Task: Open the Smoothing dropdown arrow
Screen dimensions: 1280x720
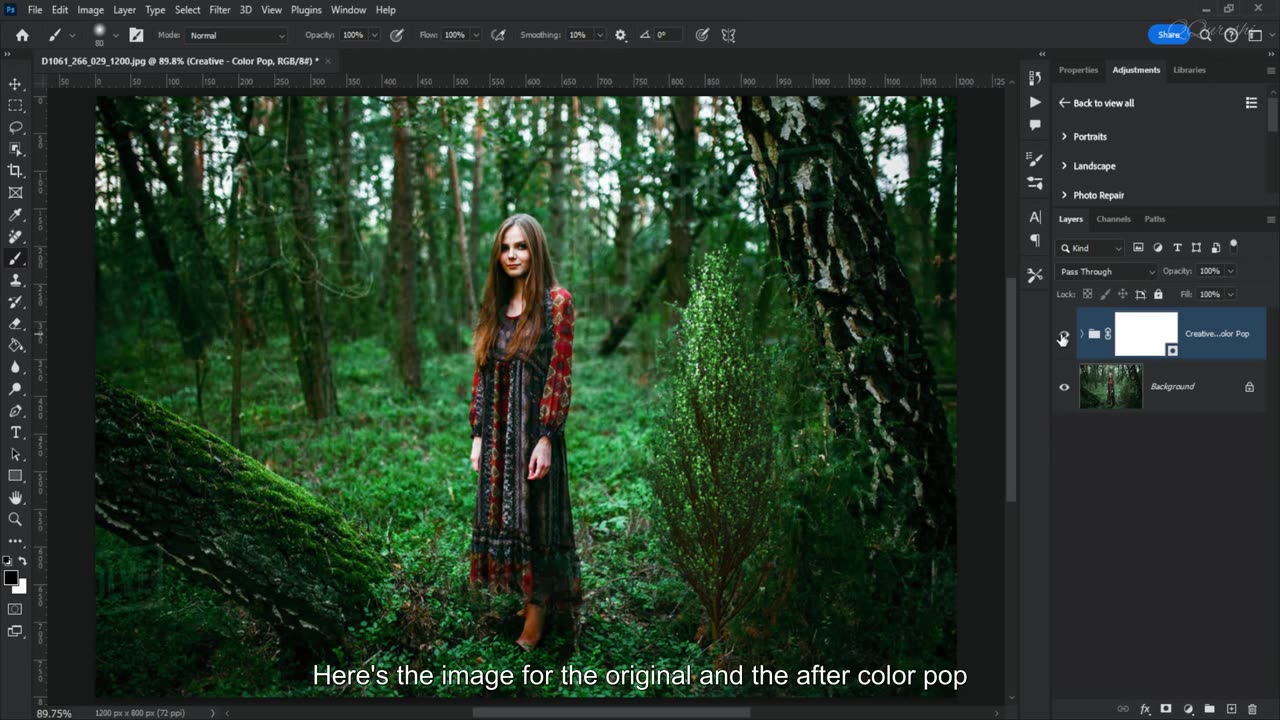Action: coord(600,35)
